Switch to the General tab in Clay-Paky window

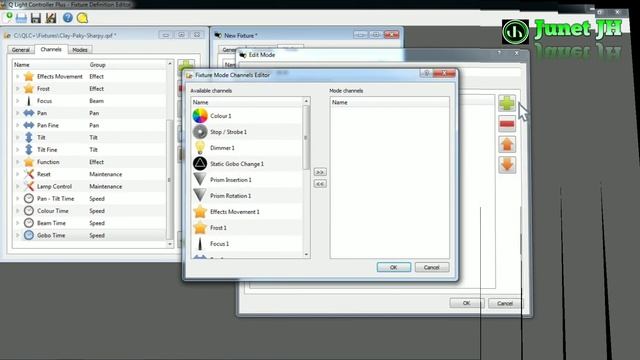click(x=21, y=50)
